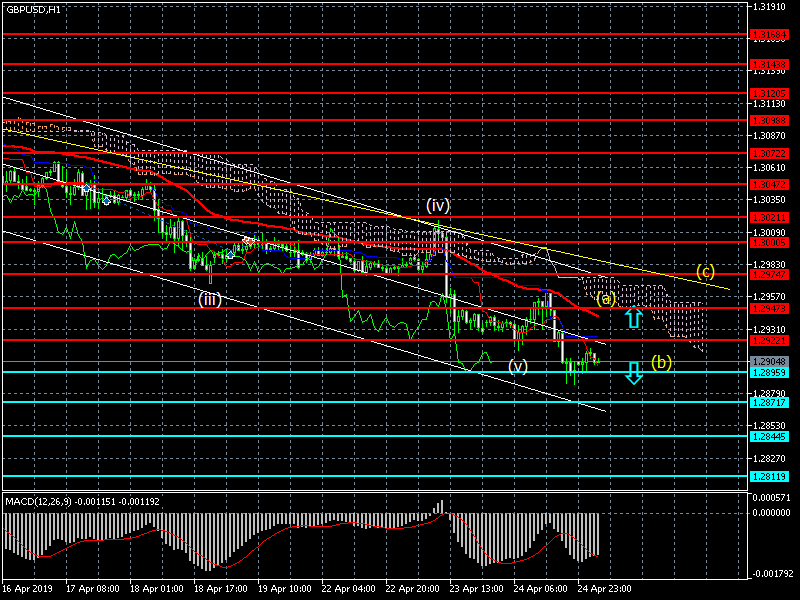Click the red 1.31438 price label
The width and height of the screenshot is (800, 600).
[769, 64]
